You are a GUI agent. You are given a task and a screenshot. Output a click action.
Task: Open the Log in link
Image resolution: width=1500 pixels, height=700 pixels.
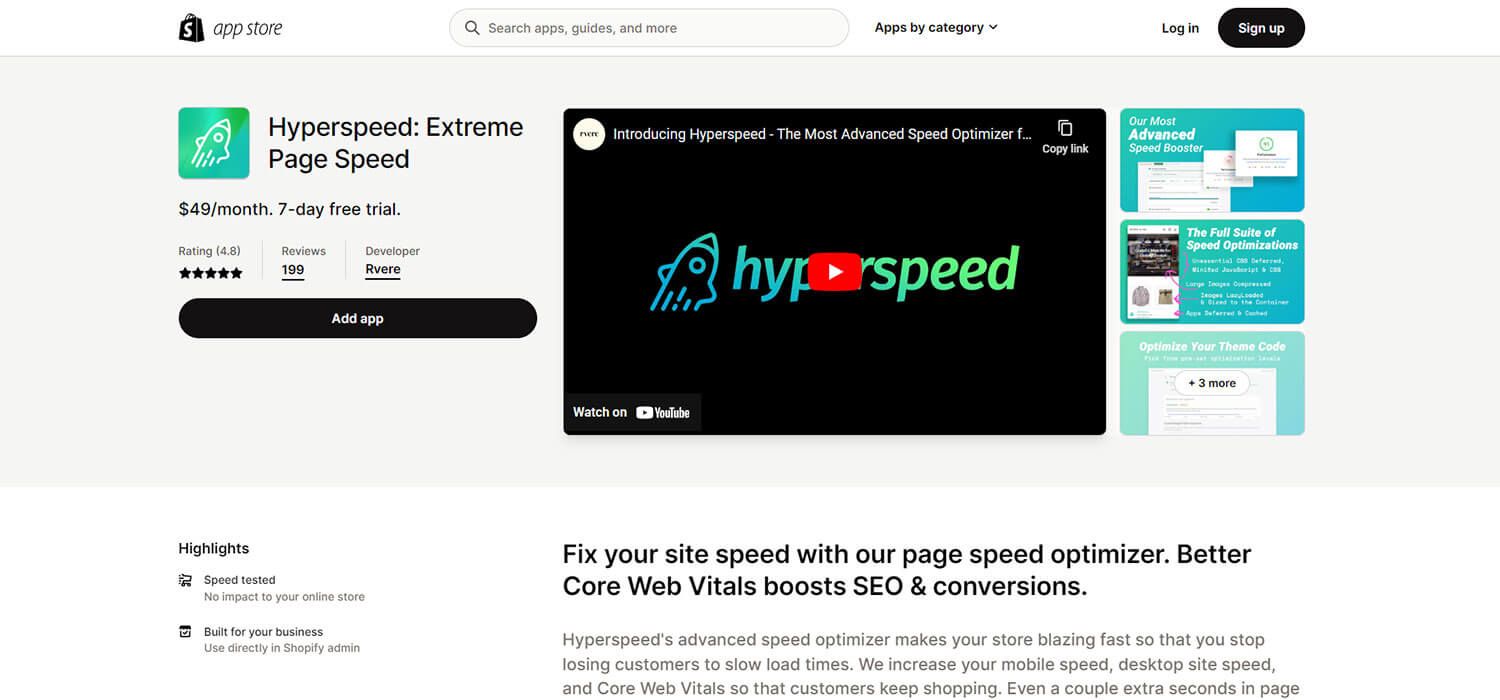click(x=1180, y=28)
